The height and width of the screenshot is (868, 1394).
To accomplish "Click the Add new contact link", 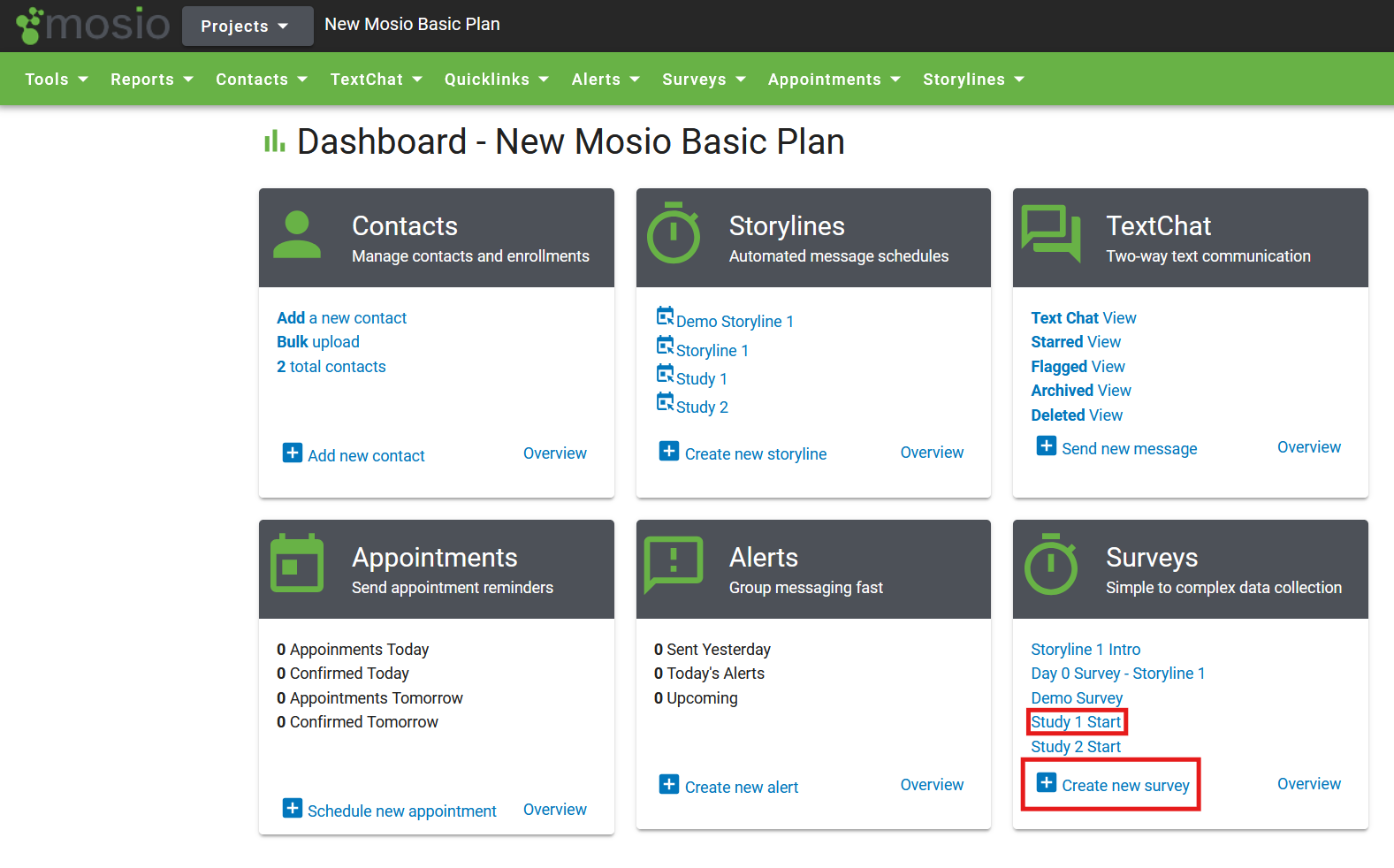I will 366,456.
